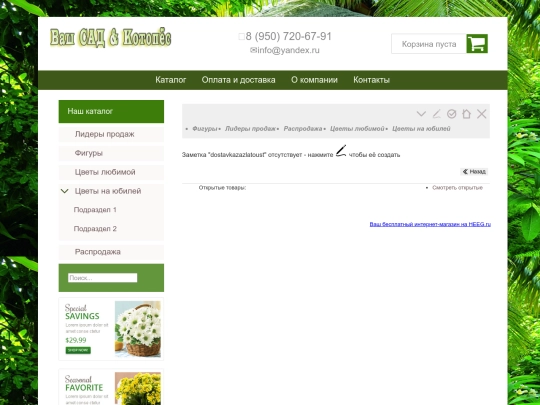Open the HEEG.ru free shop link
This screenshot has height=405, width=540.
[x=430, y=224]
